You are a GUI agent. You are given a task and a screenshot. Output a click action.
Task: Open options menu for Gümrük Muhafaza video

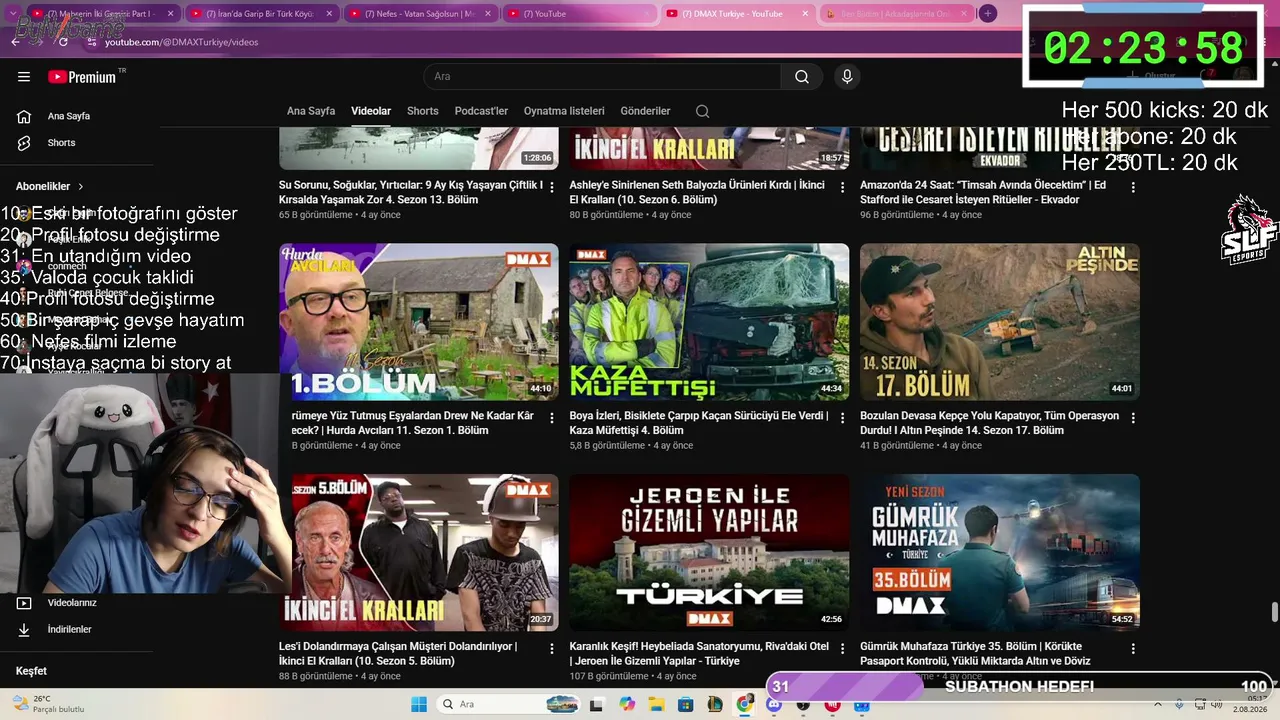1133,649
